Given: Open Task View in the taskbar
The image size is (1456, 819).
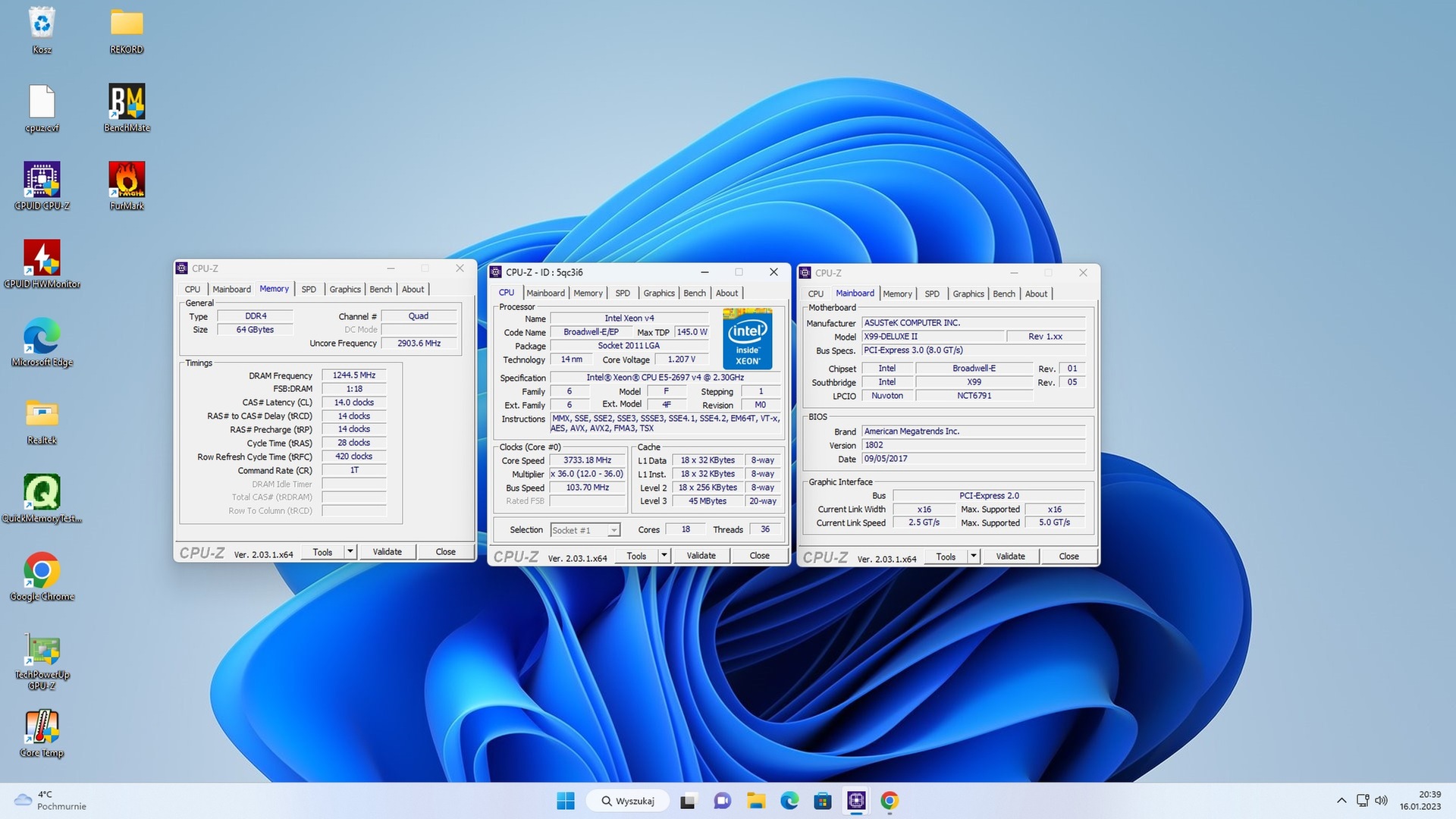Looking at the screenshot, I should [689, 801].
